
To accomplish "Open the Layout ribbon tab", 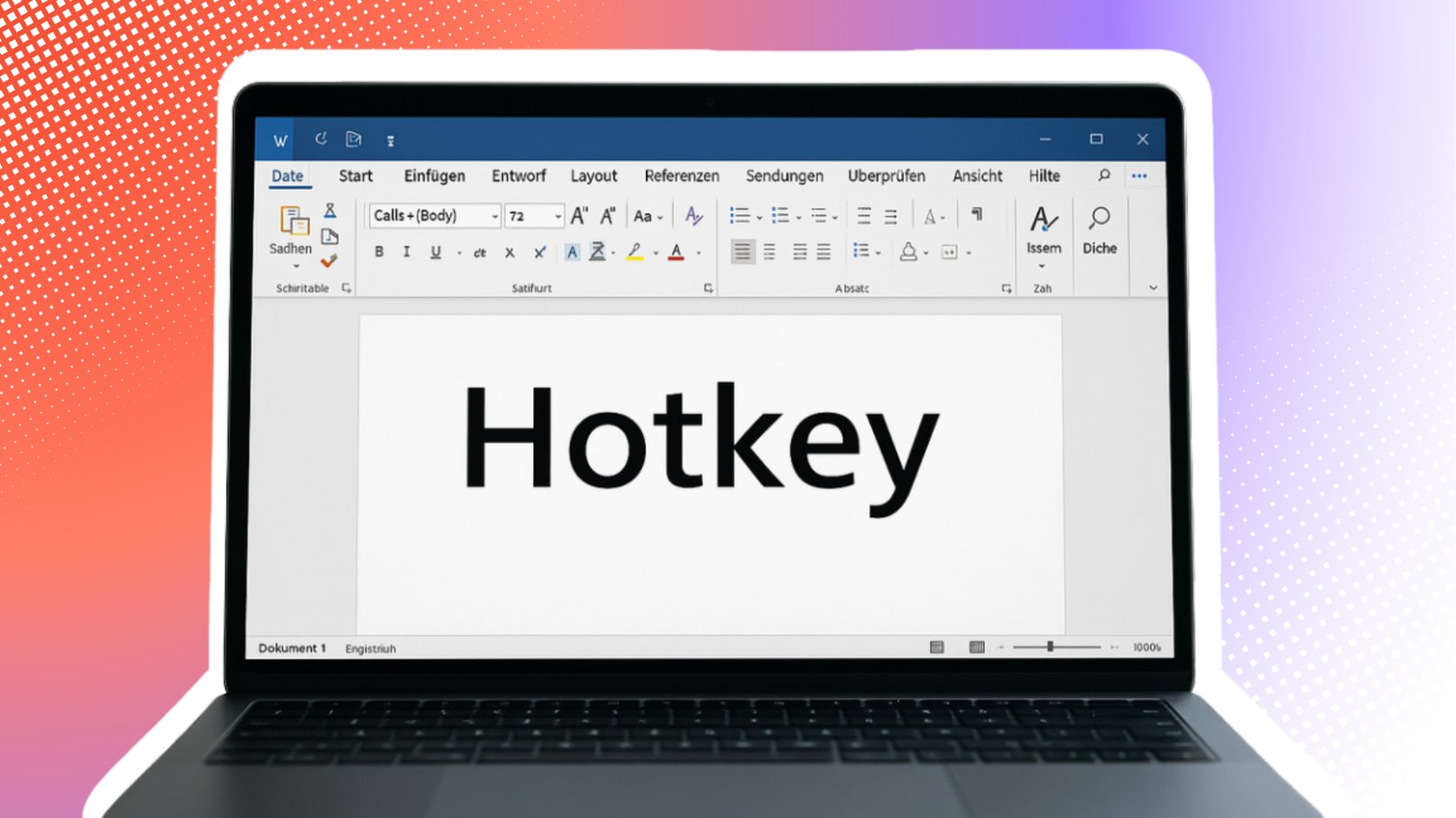I will (594, 176).
